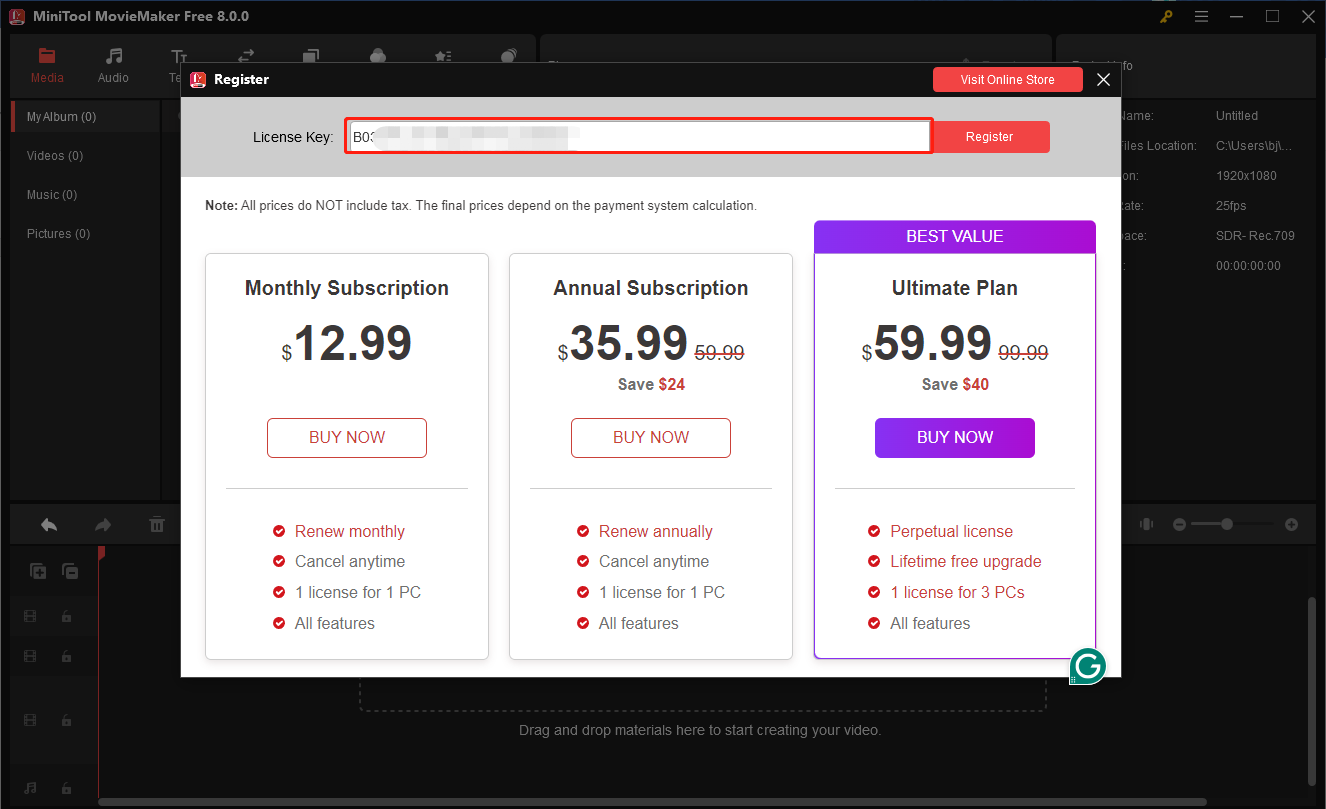Click the Undo arrow in timeline toolbar
Viewport: 1326px width, 809px height.
pos(49,524)
